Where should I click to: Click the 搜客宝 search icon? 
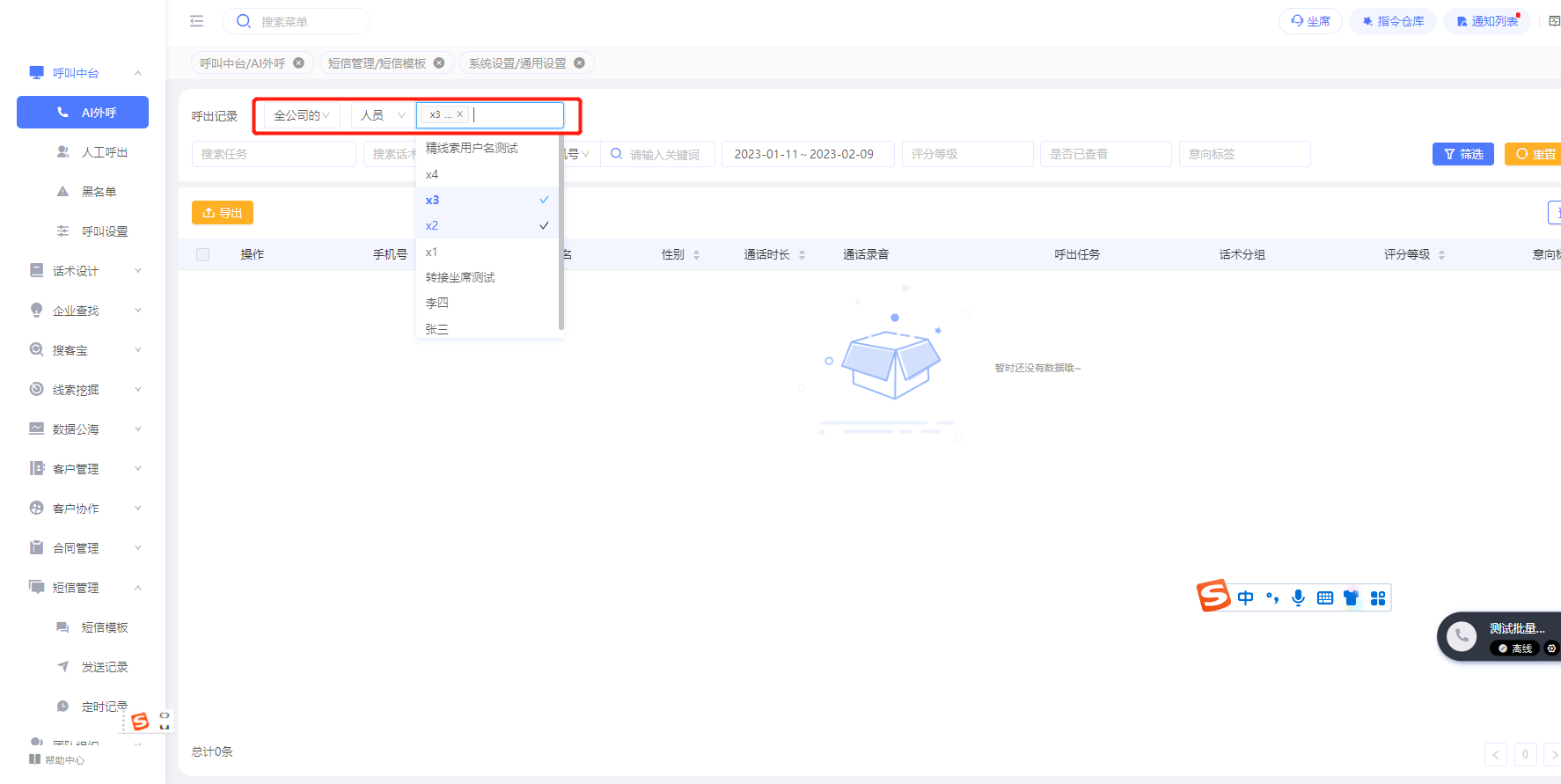(x=36, y=349)
